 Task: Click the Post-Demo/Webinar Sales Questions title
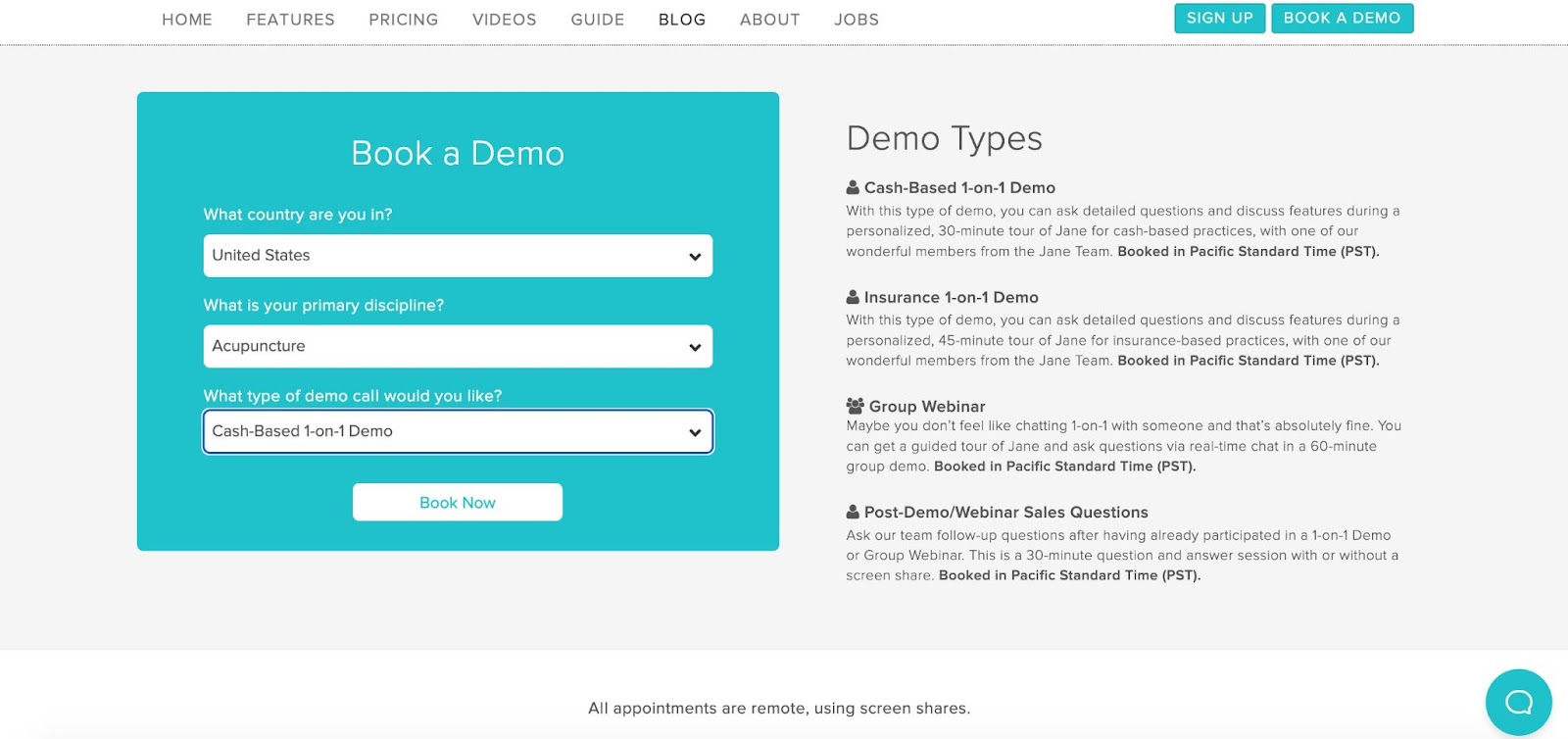pyautogui.click(x=1006, y=512)
